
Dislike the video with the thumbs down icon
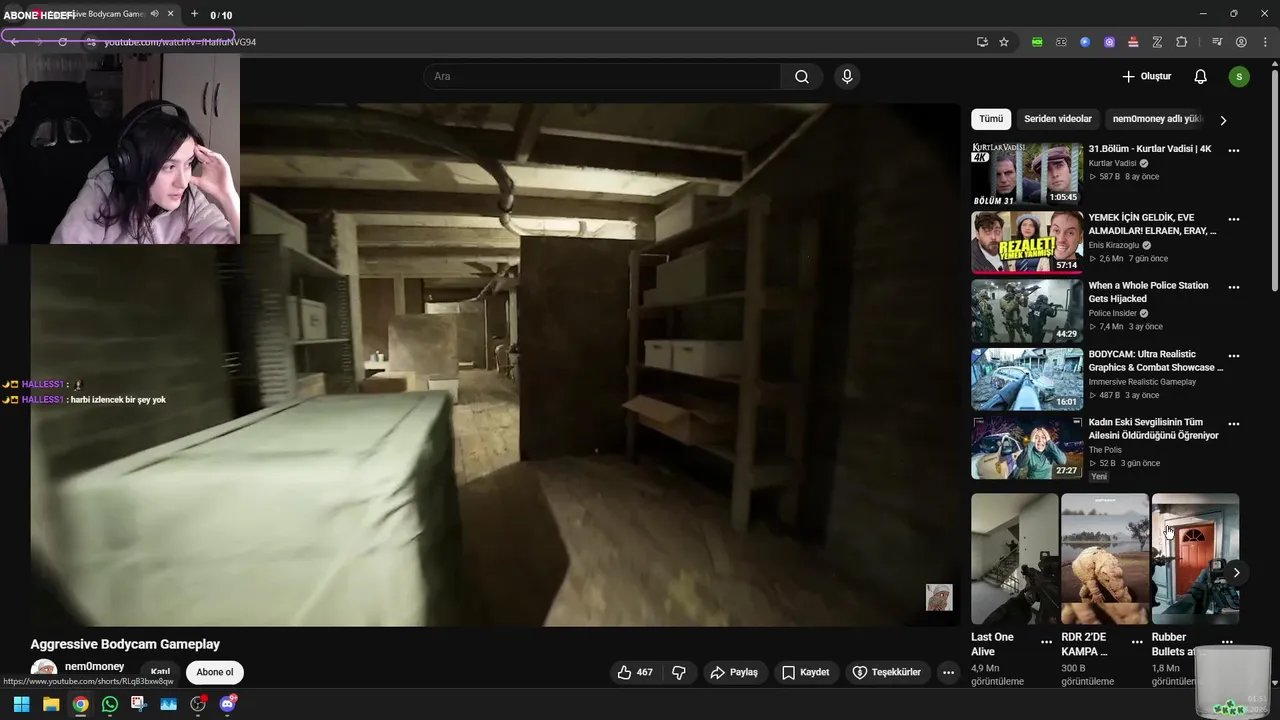(x=679, y=672)
